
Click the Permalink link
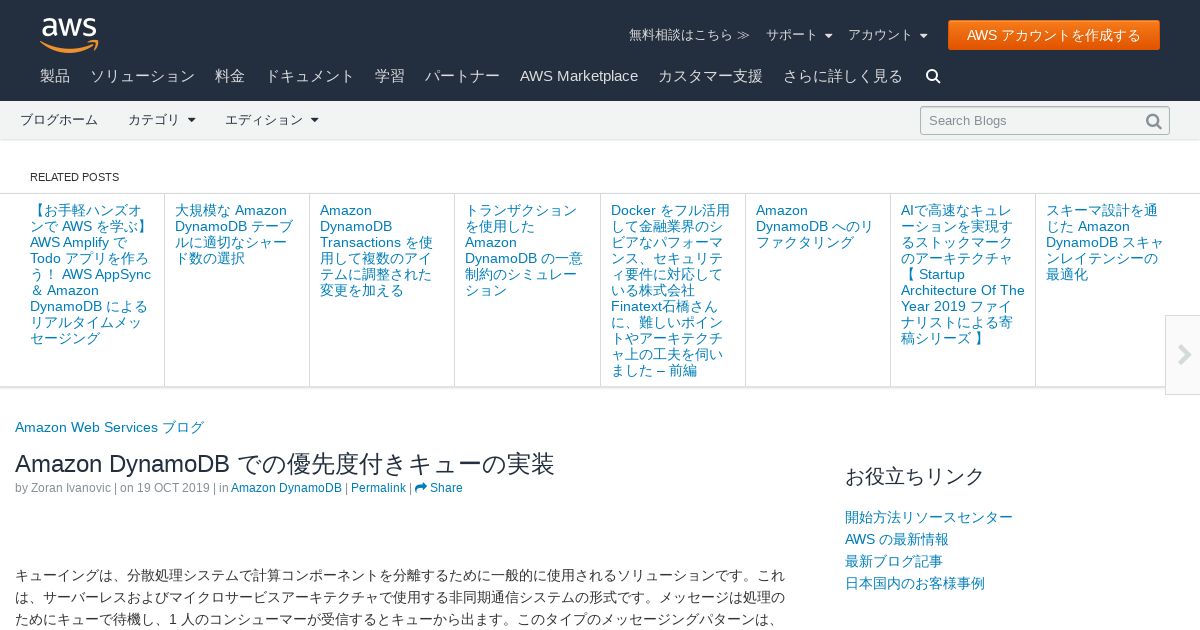[378, 488]
